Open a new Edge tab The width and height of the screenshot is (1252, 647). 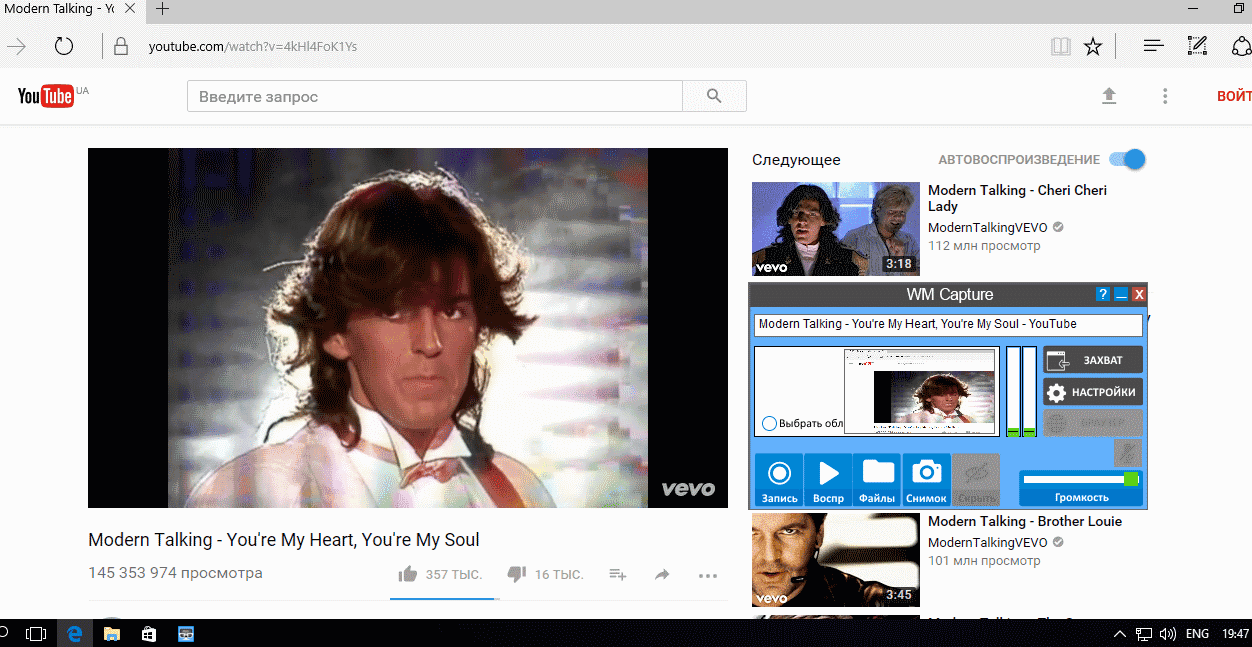pos(162,9)
